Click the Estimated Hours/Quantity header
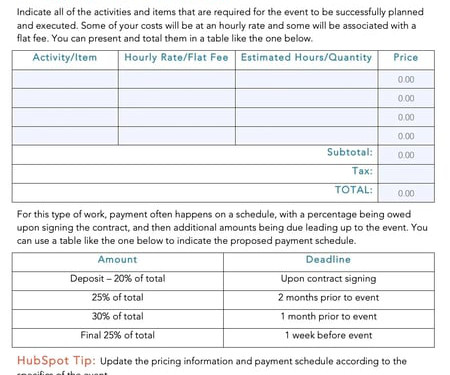The width and height of the screenshot is (450, 375). coord(306,58)
